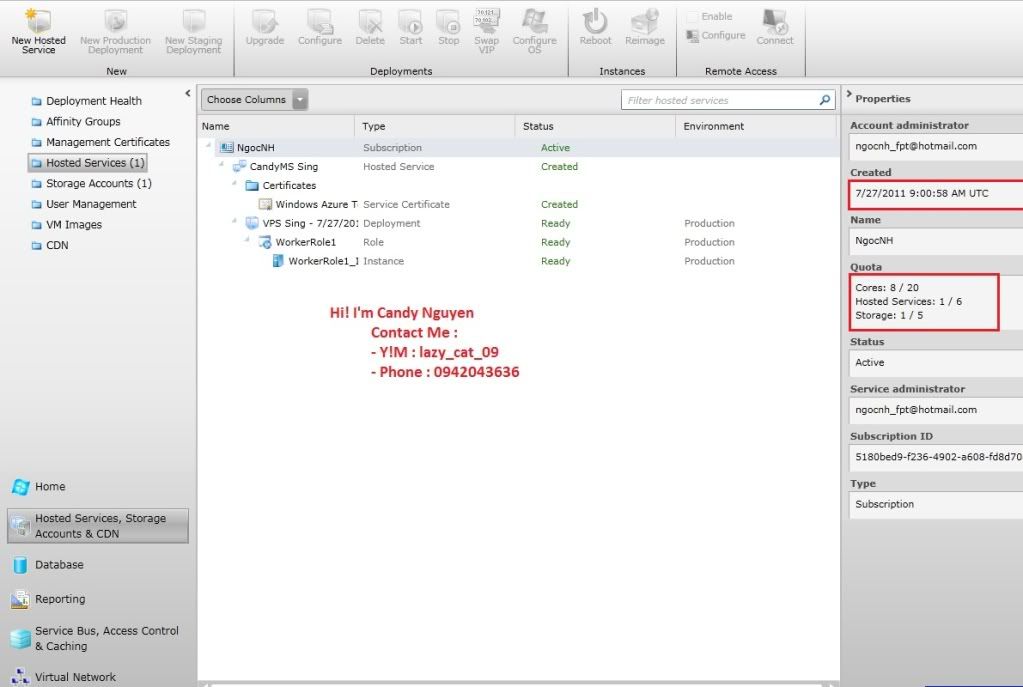This screenshot has width=1023, height=687.
Task: Open Affinity Groups folder
Action: tap(76, 121)
